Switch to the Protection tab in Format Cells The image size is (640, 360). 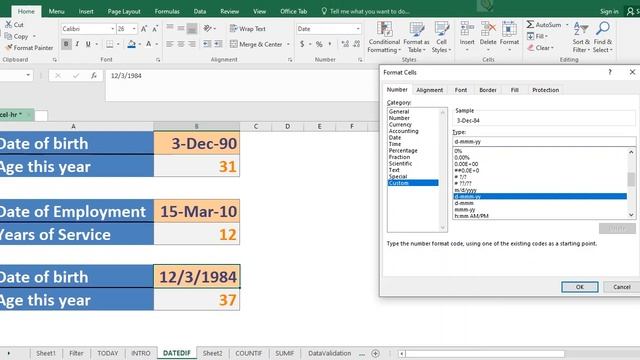click(545, 90)
